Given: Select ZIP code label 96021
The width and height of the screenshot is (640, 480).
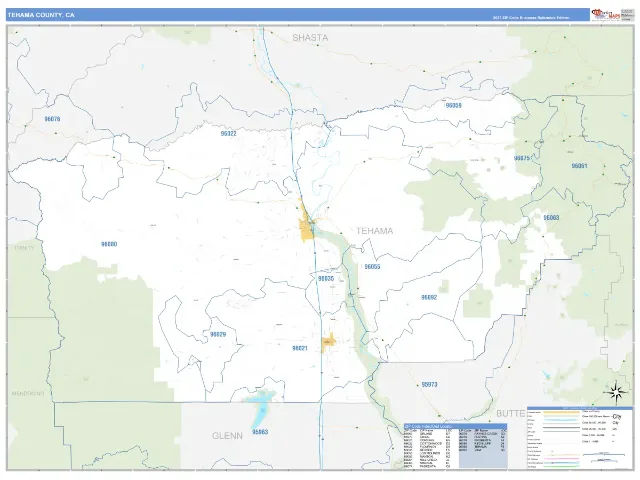Looking at the screenshot, I should (300, 348).
